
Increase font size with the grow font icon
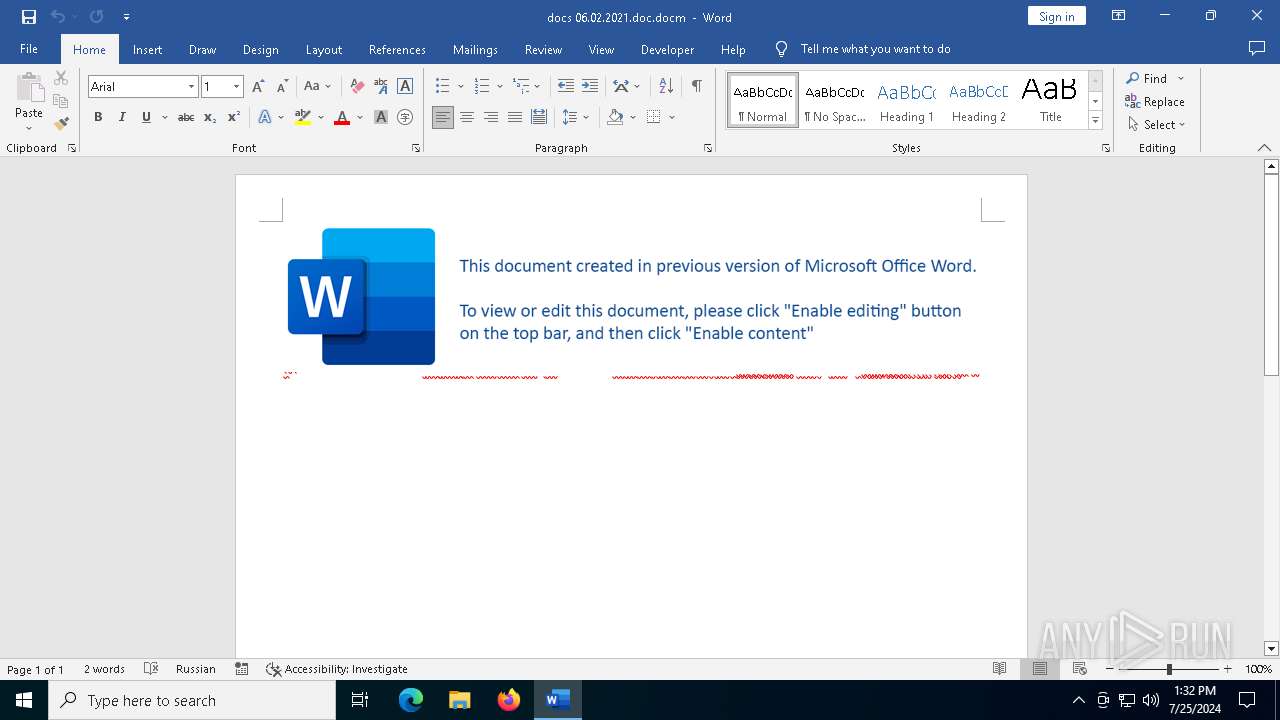[258, 86]
